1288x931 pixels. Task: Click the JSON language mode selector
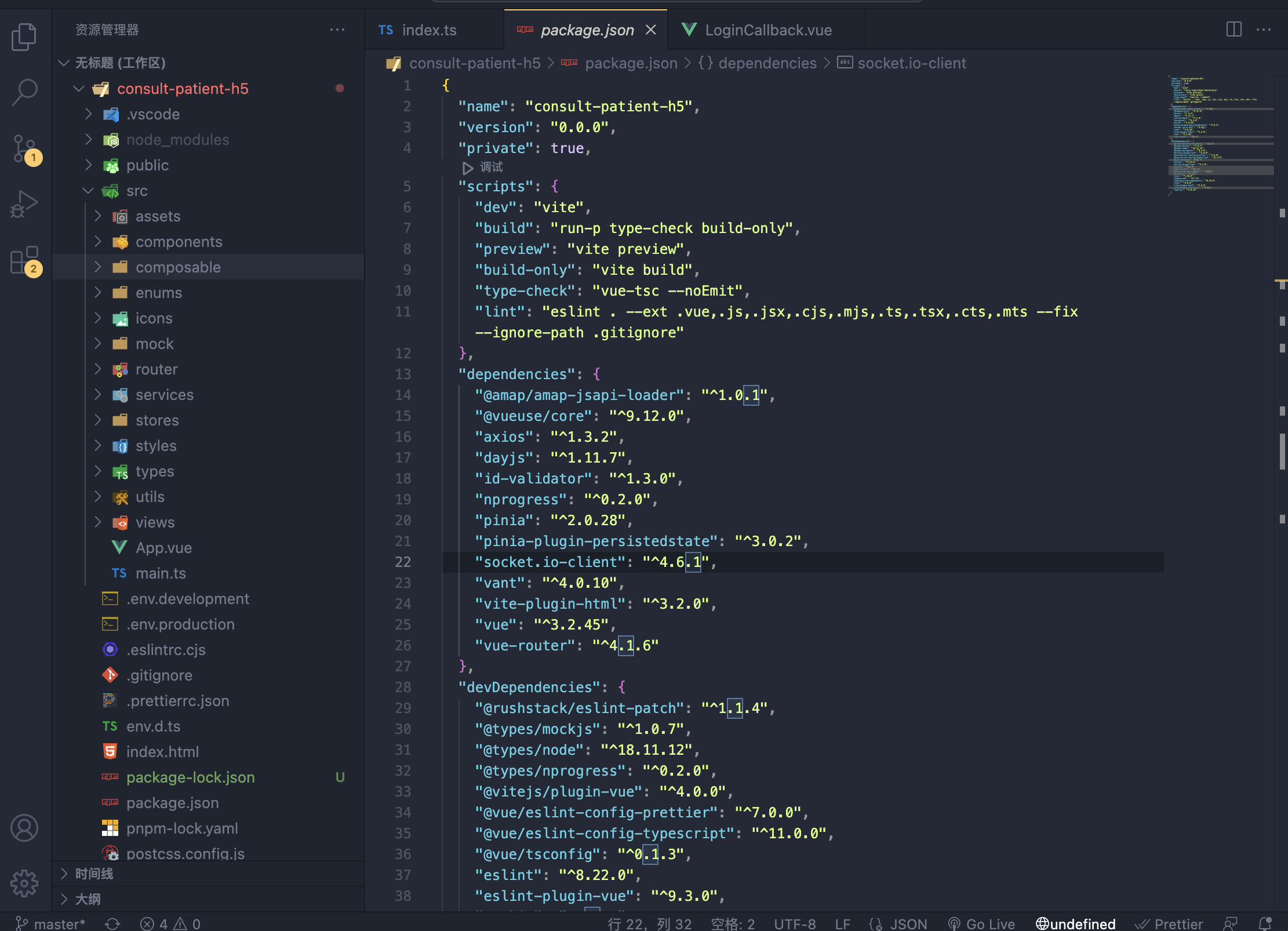click(898, 923)
